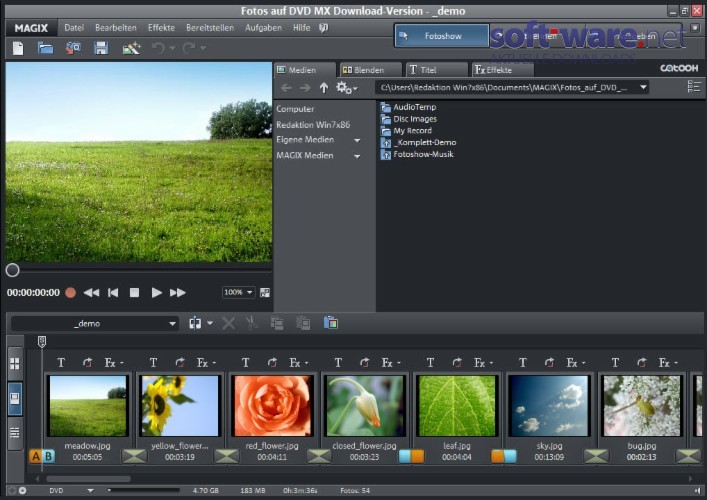Select the storyboard mode toggle
The width and height of the screenshot is (707, 500).
(15, 399)
